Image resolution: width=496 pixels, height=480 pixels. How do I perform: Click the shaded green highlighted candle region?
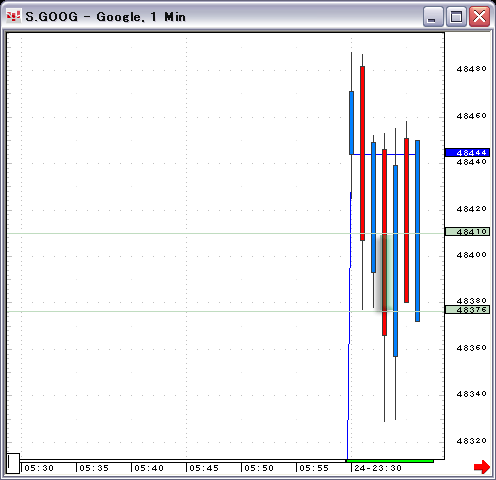click(x=384, y=273)
